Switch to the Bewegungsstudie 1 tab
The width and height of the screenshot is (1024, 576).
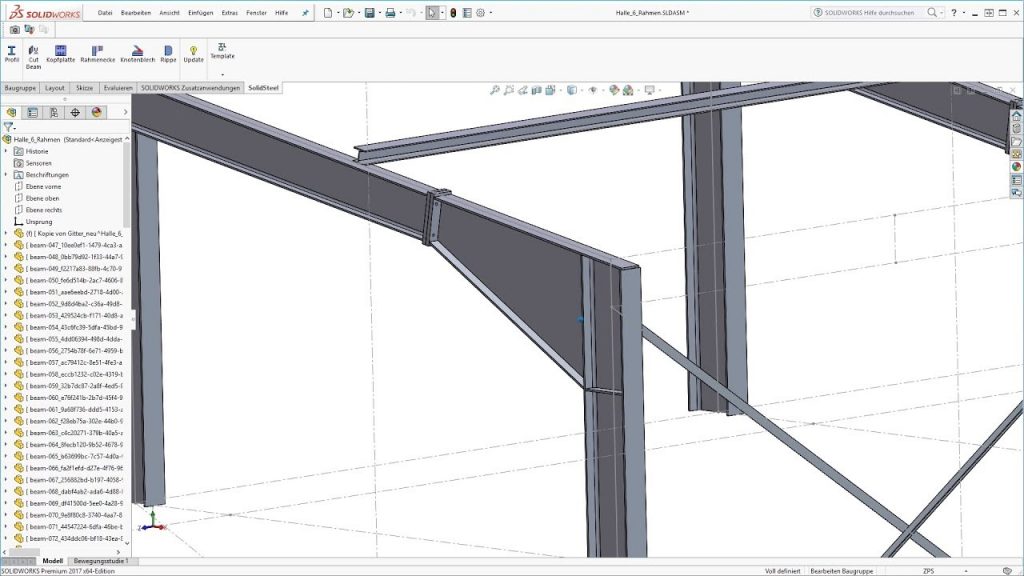pyautogui.click(x=103, y=561)
